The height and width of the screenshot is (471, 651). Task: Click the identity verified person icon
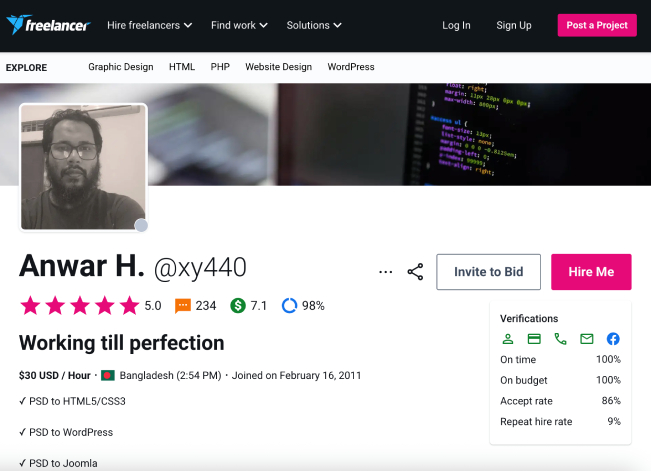coord(508,339)
